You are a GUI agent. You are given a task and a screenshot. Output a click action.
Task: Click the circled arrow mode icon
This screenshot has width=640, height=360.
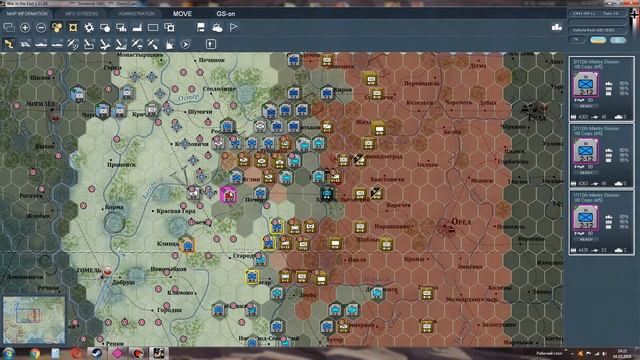click(185, 44)
